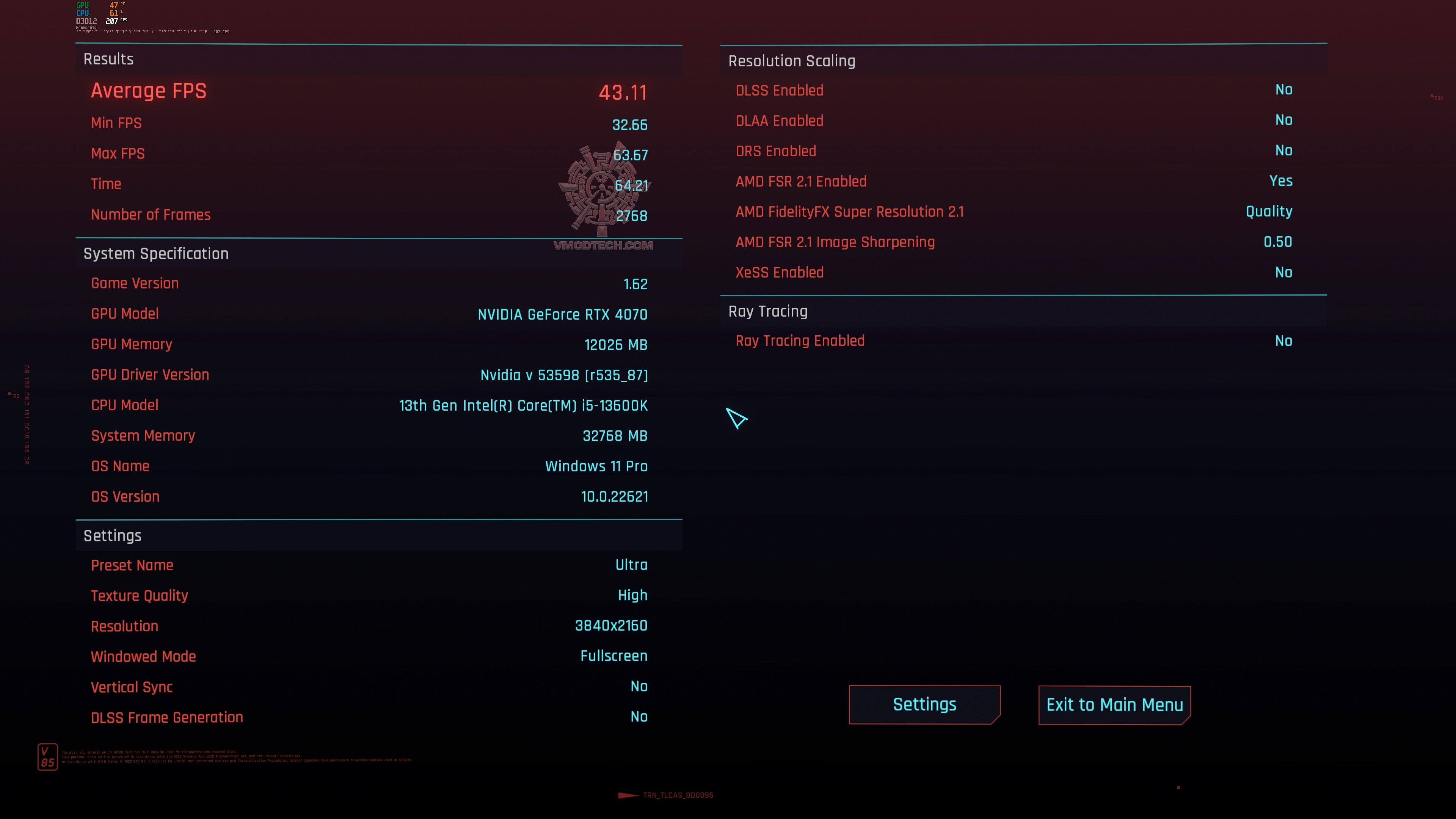The height and width of the screenshot is (819, 1456).
Task: Expand Resolution Scaling section options
Action: (791, 61)
